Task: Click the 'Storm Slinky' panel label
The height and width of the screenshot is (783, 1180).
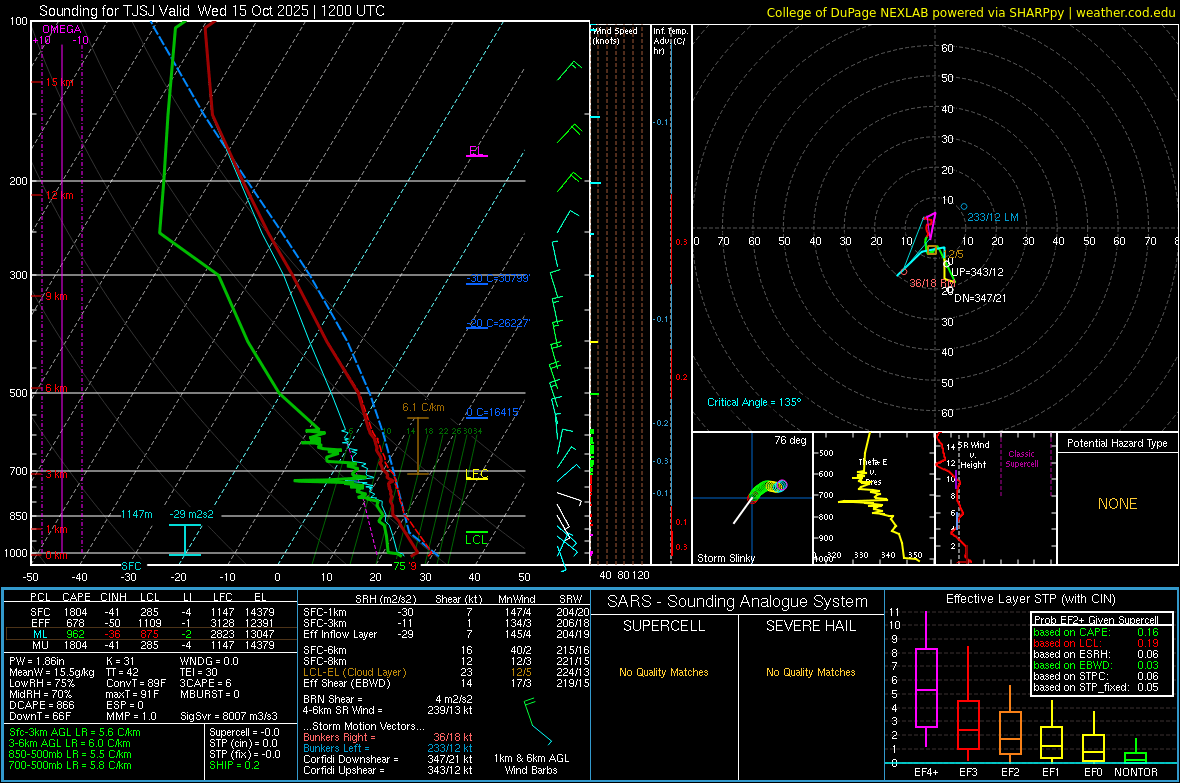Action: pos(725,558)
